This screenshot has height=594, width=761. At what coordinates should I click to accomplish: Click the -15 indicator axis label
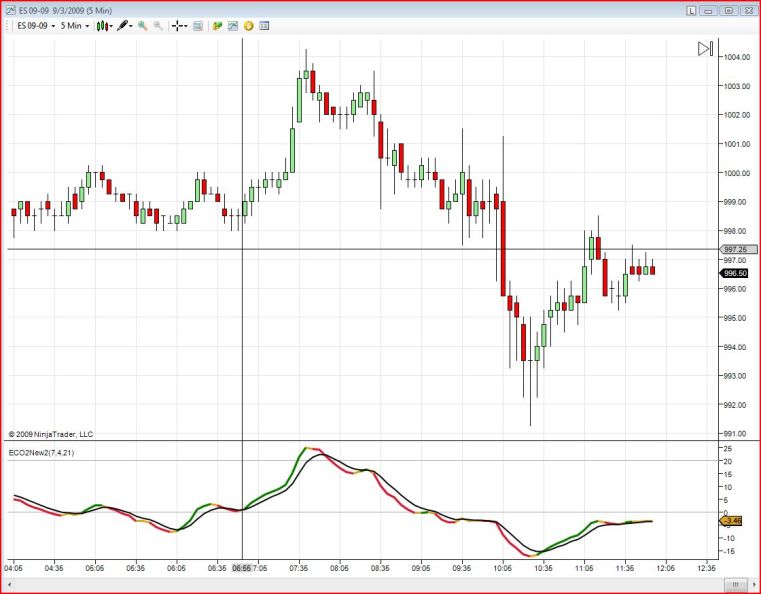(x=728, y=551)
